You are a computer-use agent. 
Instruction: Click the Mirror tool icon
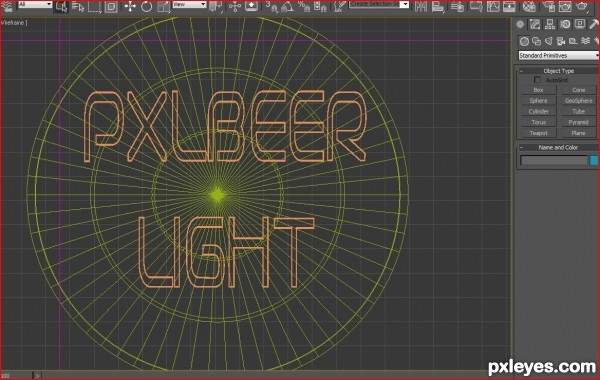[x=421, y=7]
